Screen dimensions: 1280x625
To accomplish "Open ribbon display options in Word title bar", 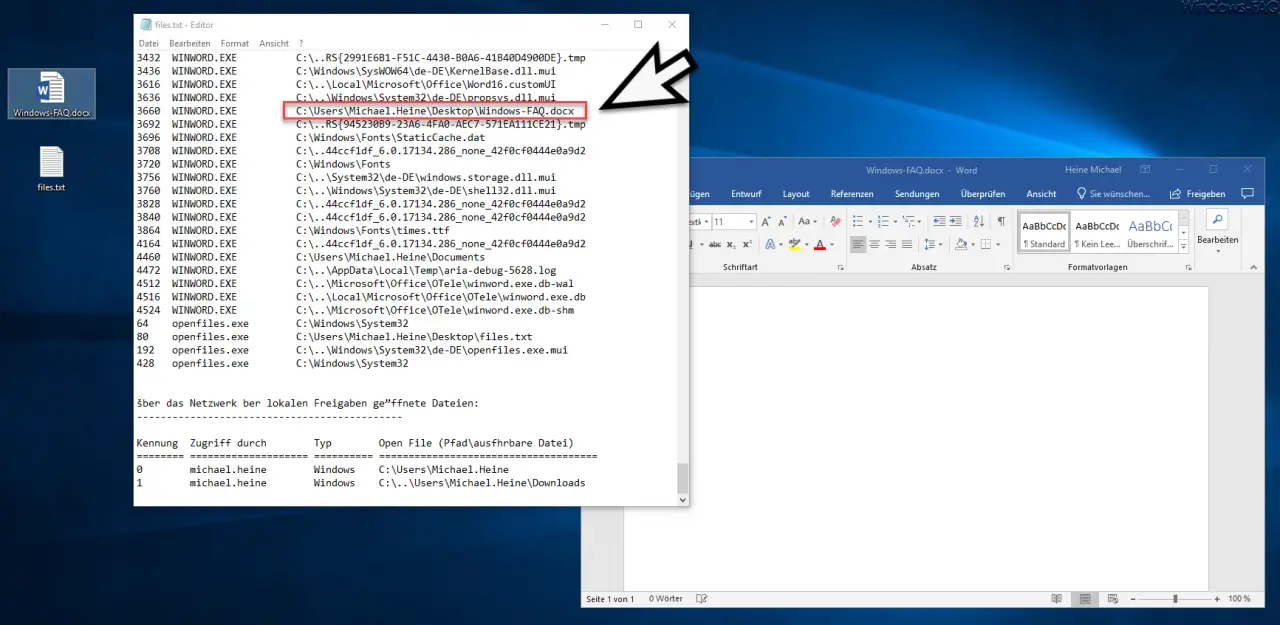I will [1143, 170].
